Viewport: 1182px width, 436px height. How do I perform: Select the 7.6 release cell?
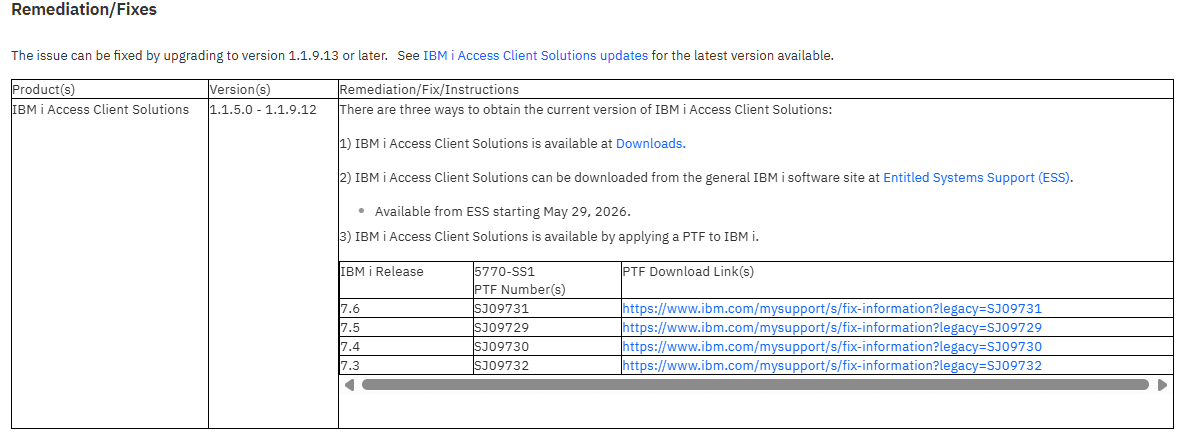(x=406, y=309)
